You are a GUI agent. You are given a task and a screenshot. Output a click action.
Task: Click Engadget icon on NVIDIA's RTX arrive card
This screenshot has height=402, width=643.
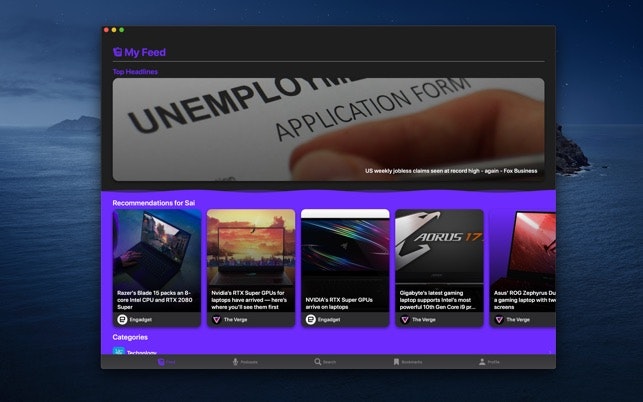(310, 320)
